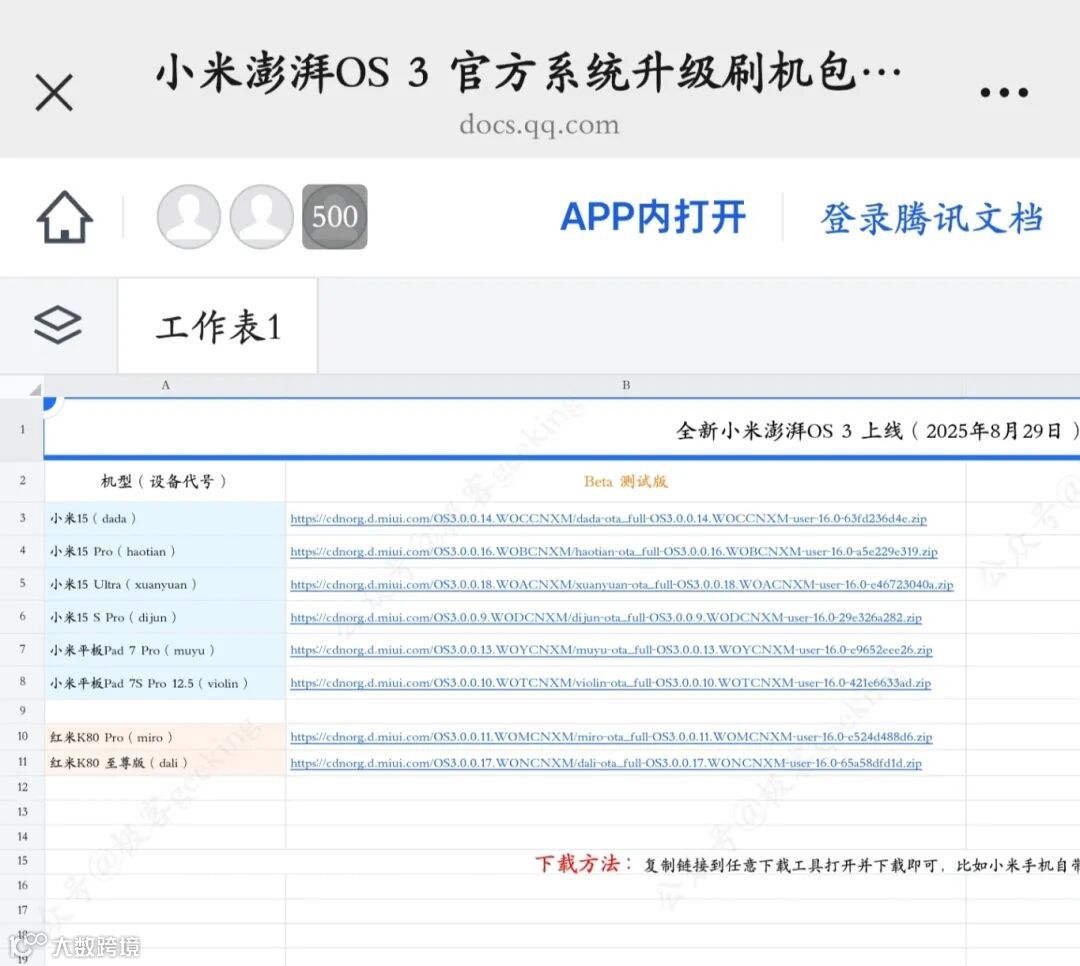
Task: Select row 3 header
Action: click(22, 517)
